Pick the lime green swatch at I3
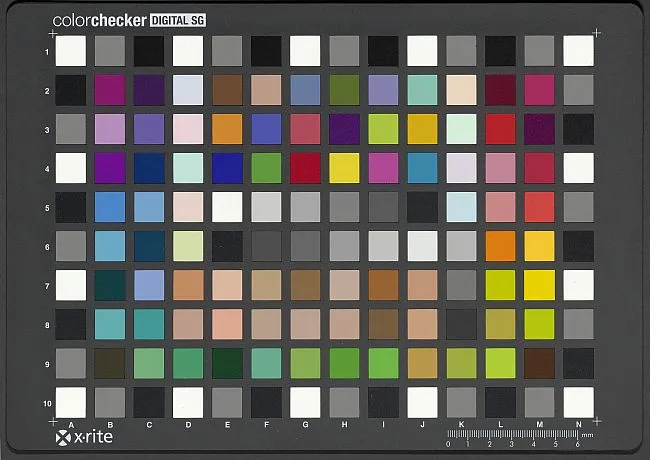The height and width of the screenshot is (460, 650). tap(383, 129)
